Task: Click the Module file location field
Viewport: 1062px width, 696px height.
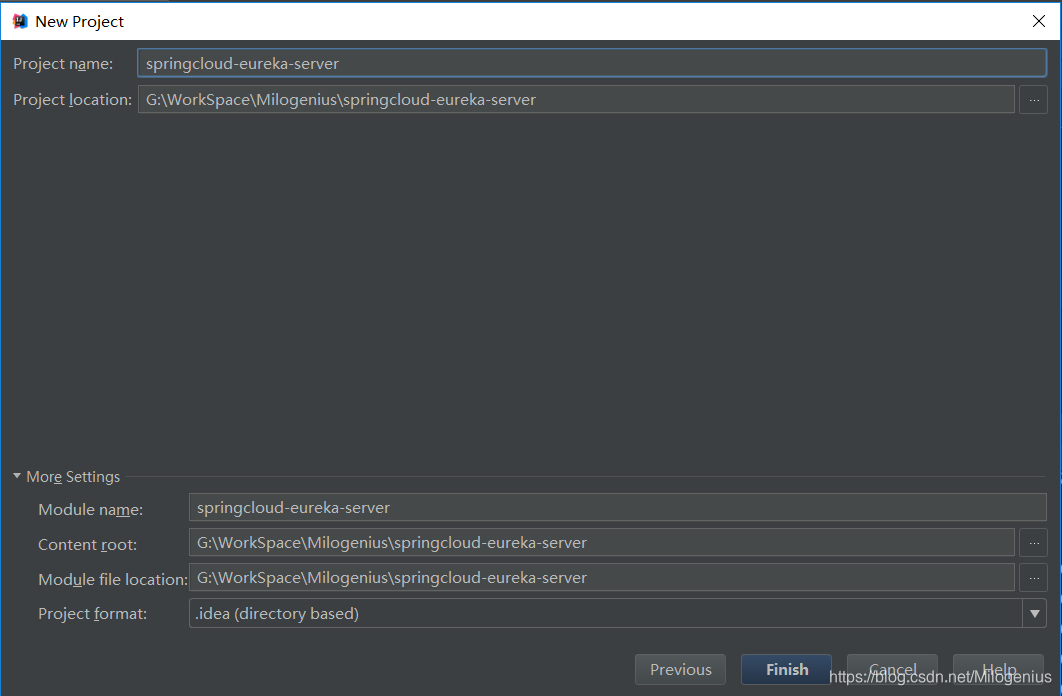Action: (x=601, y=578)
